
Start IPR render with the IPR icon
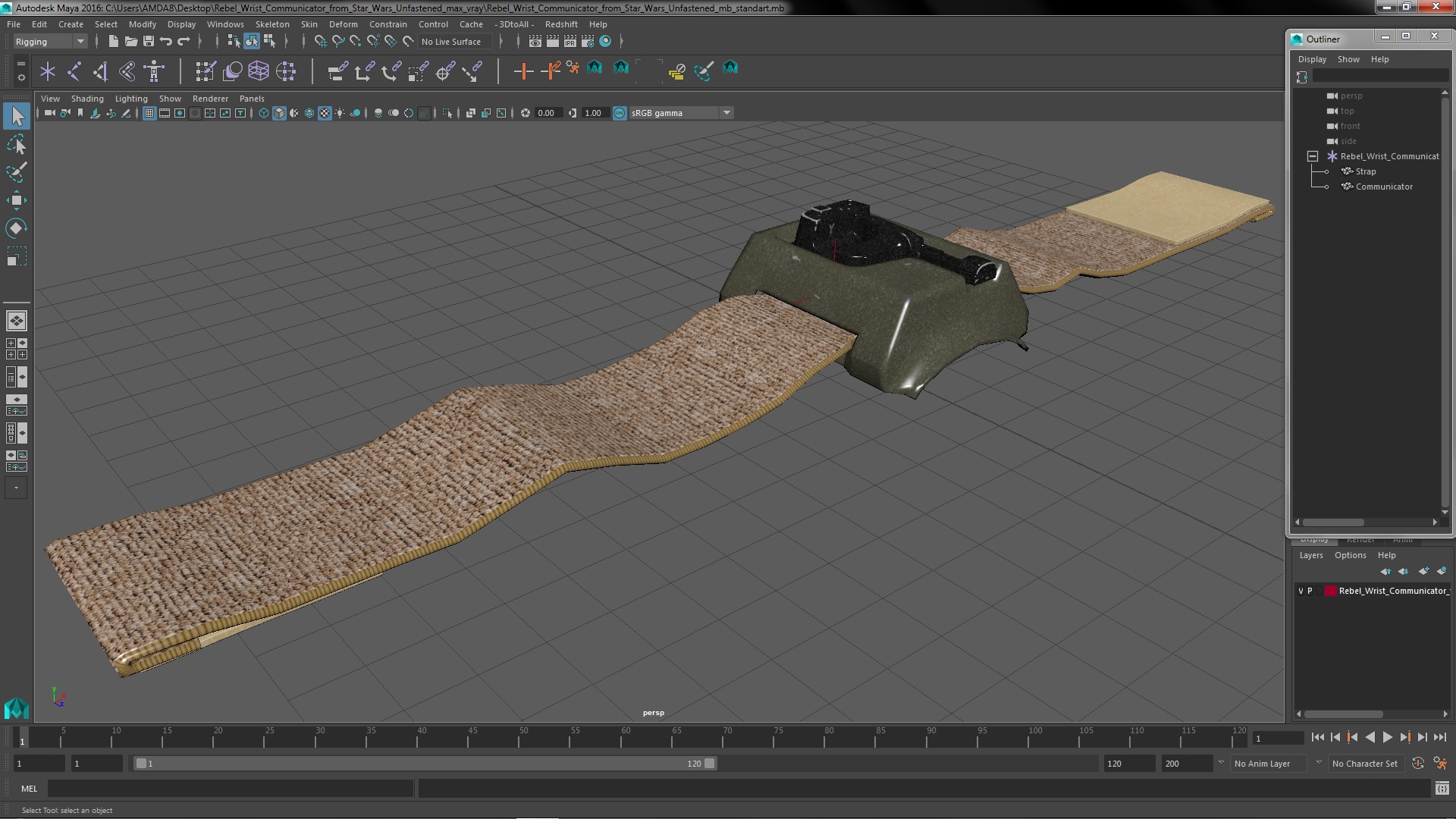tap(570, 41)
